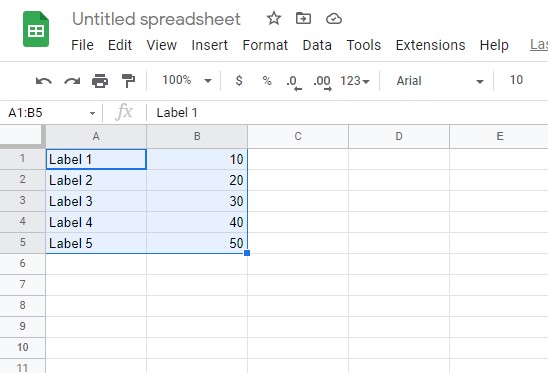
Task: Star this Untitled spreadsheet
Action: pos(274,18)
